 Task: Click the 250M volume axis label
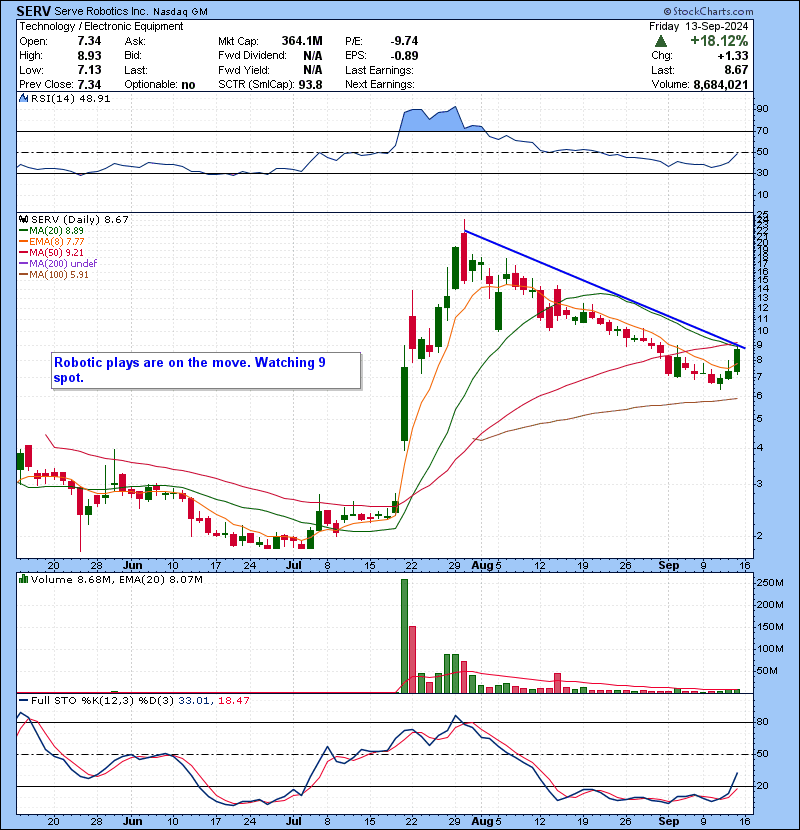tap(770, 582)
